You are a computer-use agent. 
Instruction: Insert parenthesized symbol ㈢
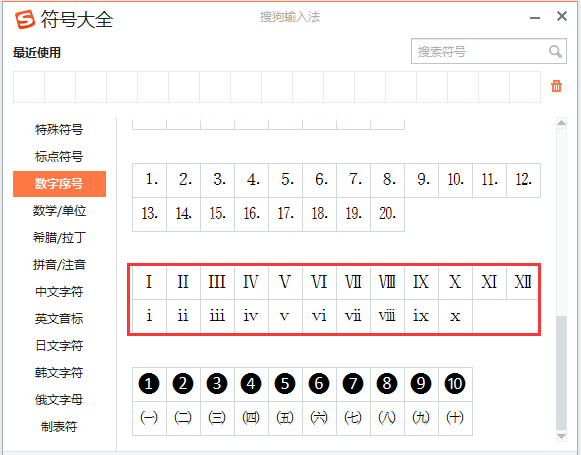point(217,418)
